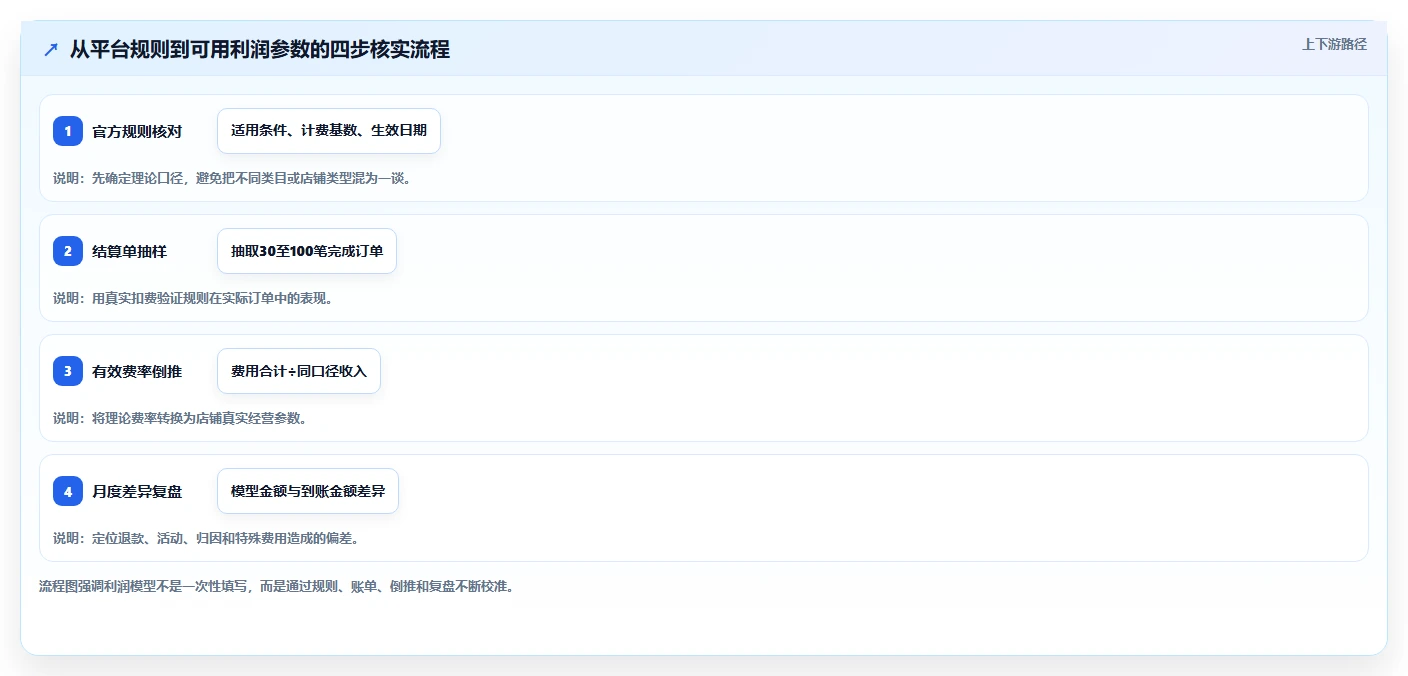Click the 模型金额与到账金额差异 chip
The width and height of the screenshot is (1408, 676).
click(308, 491)
